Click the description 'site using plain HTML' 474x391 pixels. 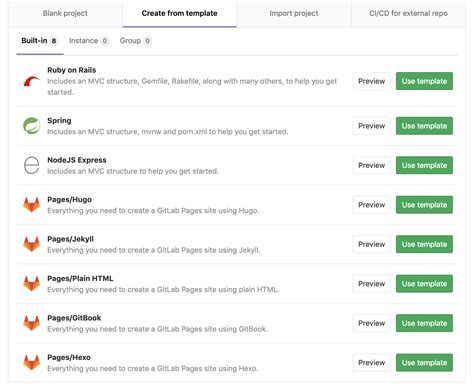pos(163,290)
